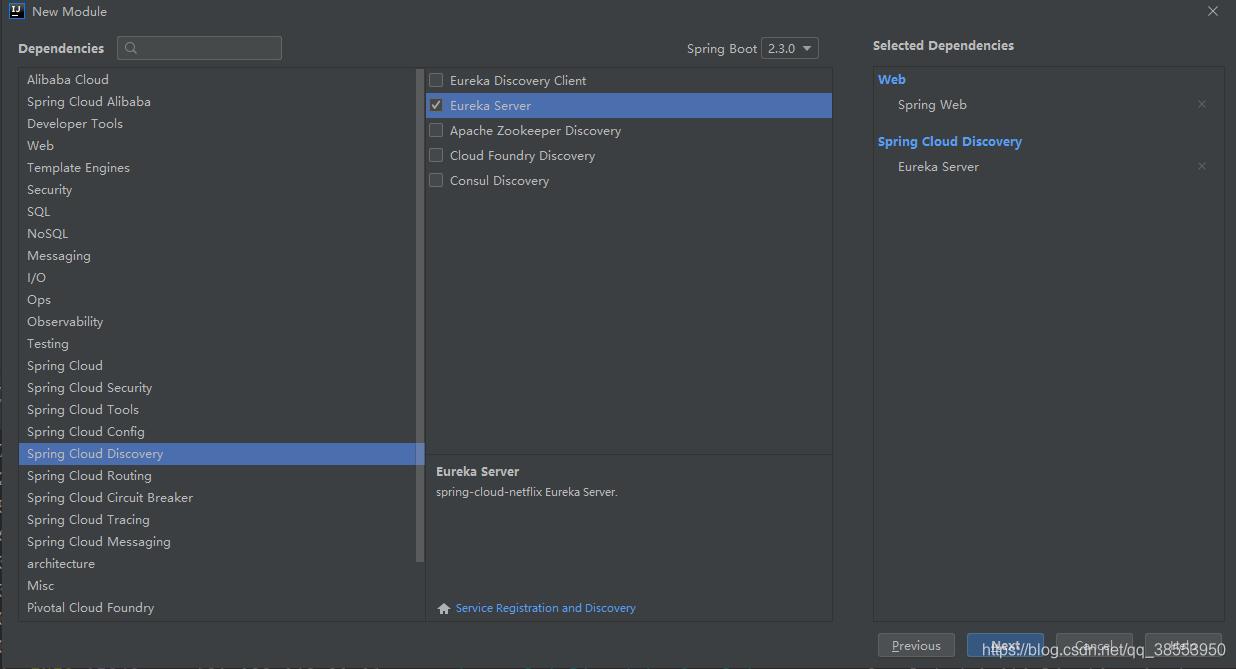This screenshot has height=669, width=1236.
Task: Select Alibaba Cloud category
Action: (x=217, y=80)
